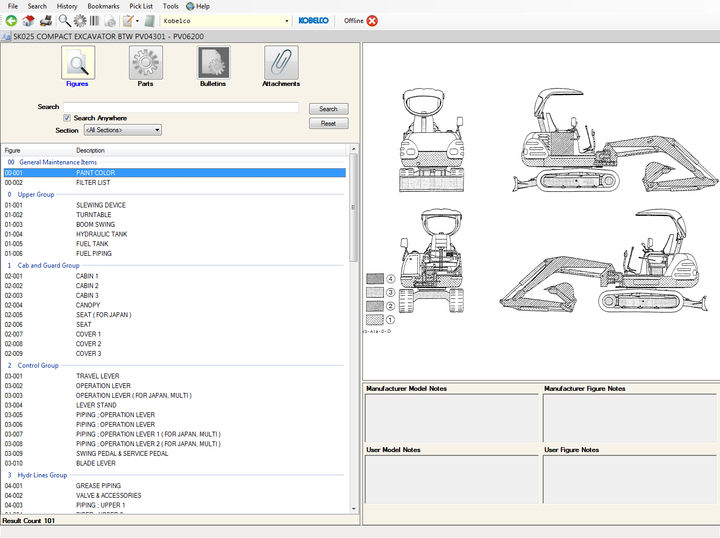Select figure 04-002 VALVE & ACCESSORIES
This screenshot has width=720, height=538.
(174, 495)
